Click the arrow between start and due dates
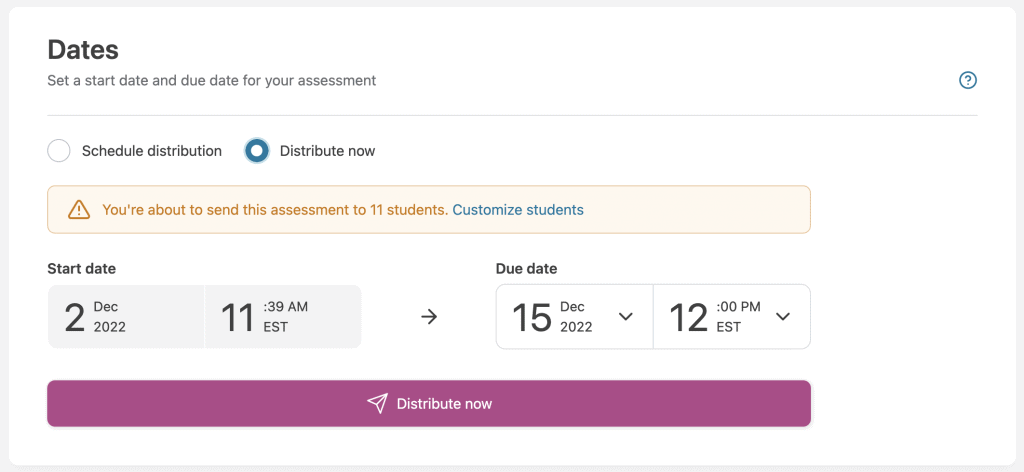The height and width of the screenshot is (472, 1024). [x=429, y=317]
